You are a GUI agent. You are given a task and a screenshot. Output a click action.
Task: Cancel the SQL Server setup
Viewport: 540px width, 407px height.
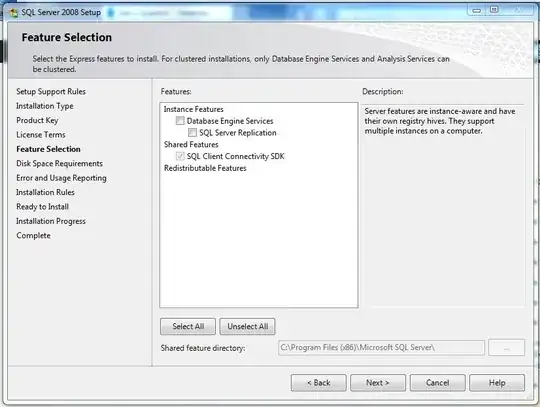[x=437, y=383]
